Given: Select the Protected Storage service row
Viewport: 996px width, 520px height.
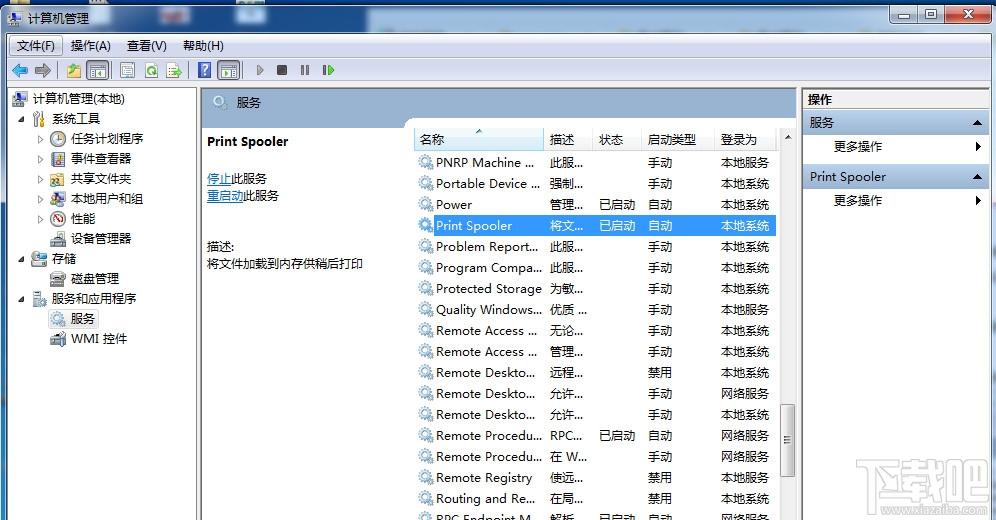Looking at the screenshot, I should (x=596, y=289).
